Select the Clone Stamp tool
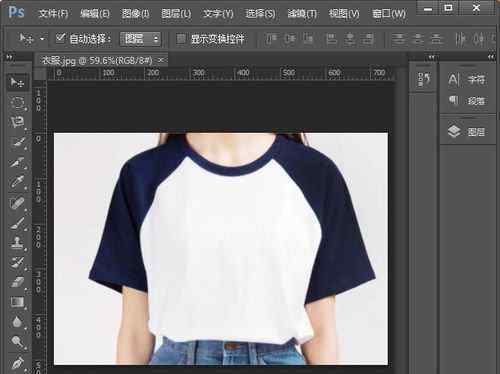Viewport: 500px width, 374px height. (17, 243)
